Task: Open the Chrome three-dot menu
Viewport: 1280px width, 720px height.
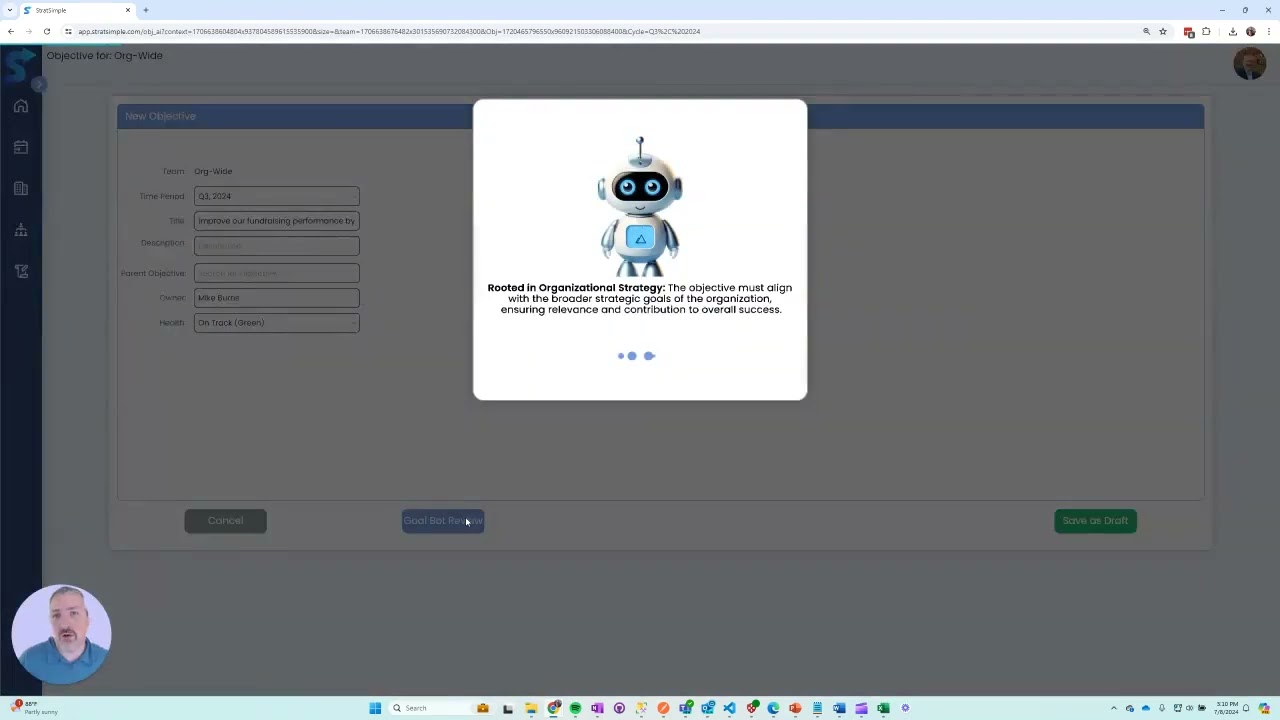Action: point(1268,31)
